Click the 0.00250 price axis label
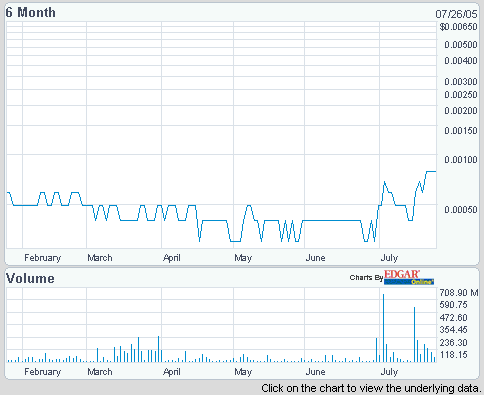Image resolution: width=484 pixels, height=395 pixels. click(x=461, y=95)
